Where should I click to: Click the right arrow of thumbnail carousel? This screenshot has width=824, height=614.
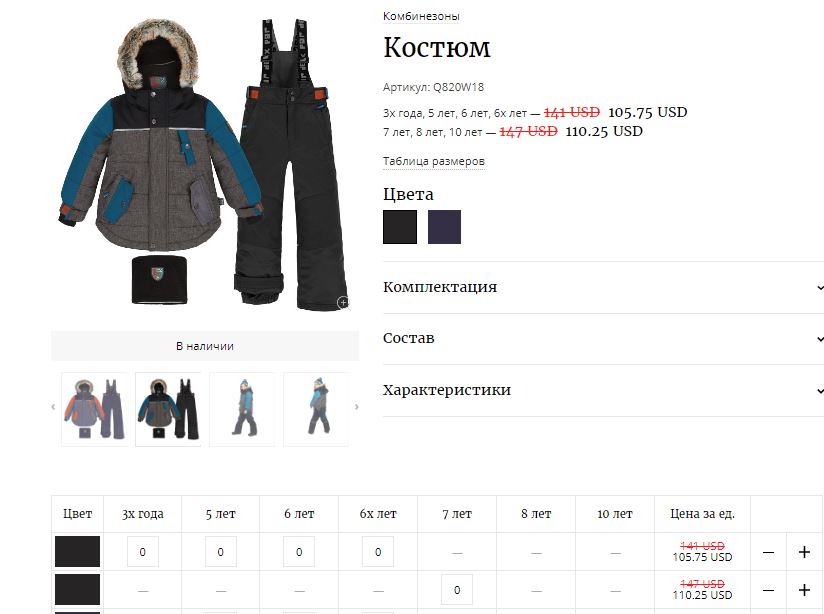pos(357,407)
